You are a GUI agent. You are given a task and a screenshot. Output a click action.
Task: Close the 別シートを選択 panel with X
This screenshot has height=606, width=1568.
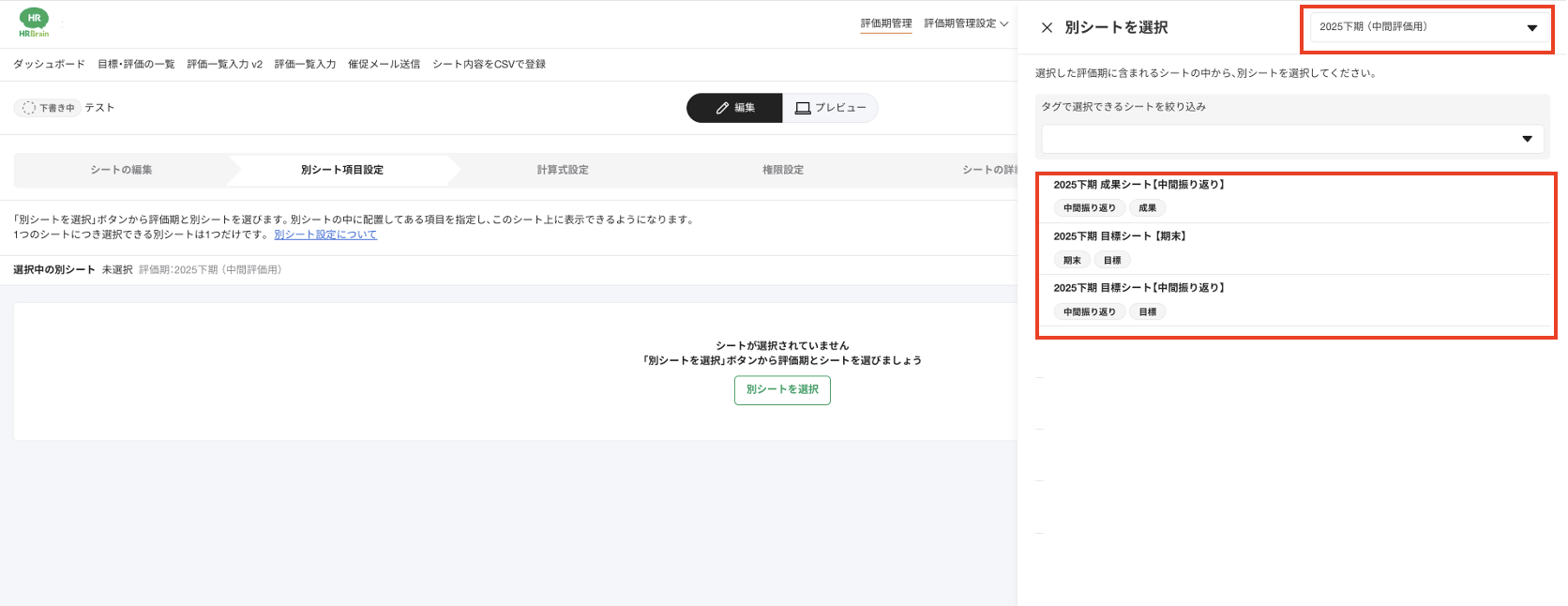(1047, 27)
